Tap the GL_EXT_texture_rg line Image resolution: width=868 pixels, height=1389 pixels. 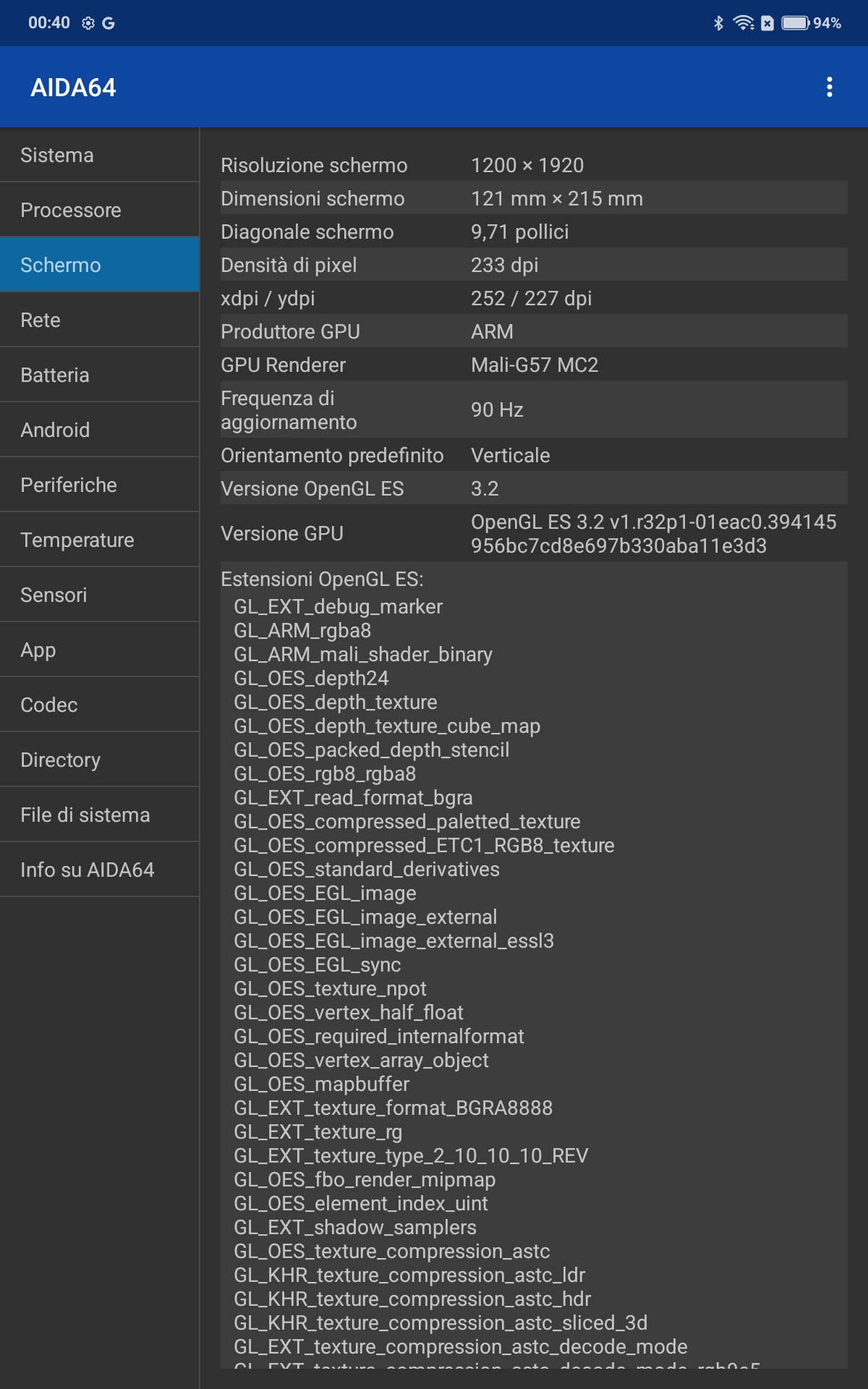point(318,1131)
